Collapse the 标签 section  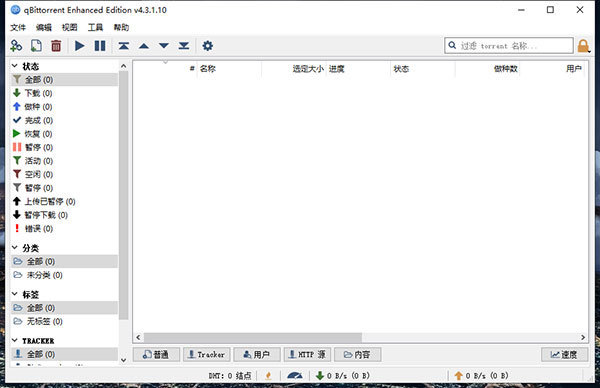[15, 294]
